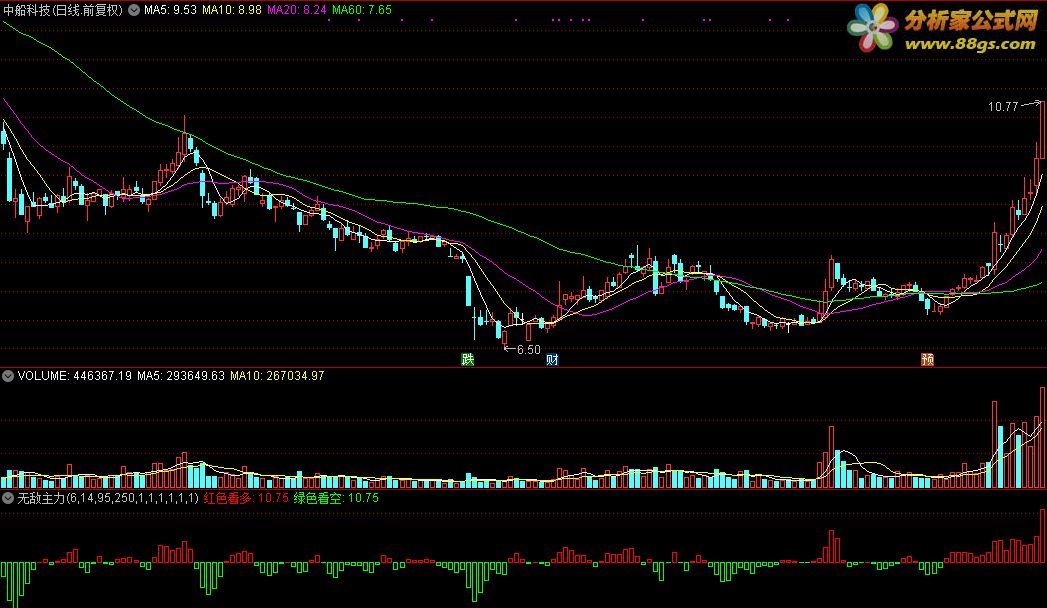Viewport: 1047px width, 608px height.
Task: Open the VOLUME panel dropdown arrow
Action: point(8,376)
